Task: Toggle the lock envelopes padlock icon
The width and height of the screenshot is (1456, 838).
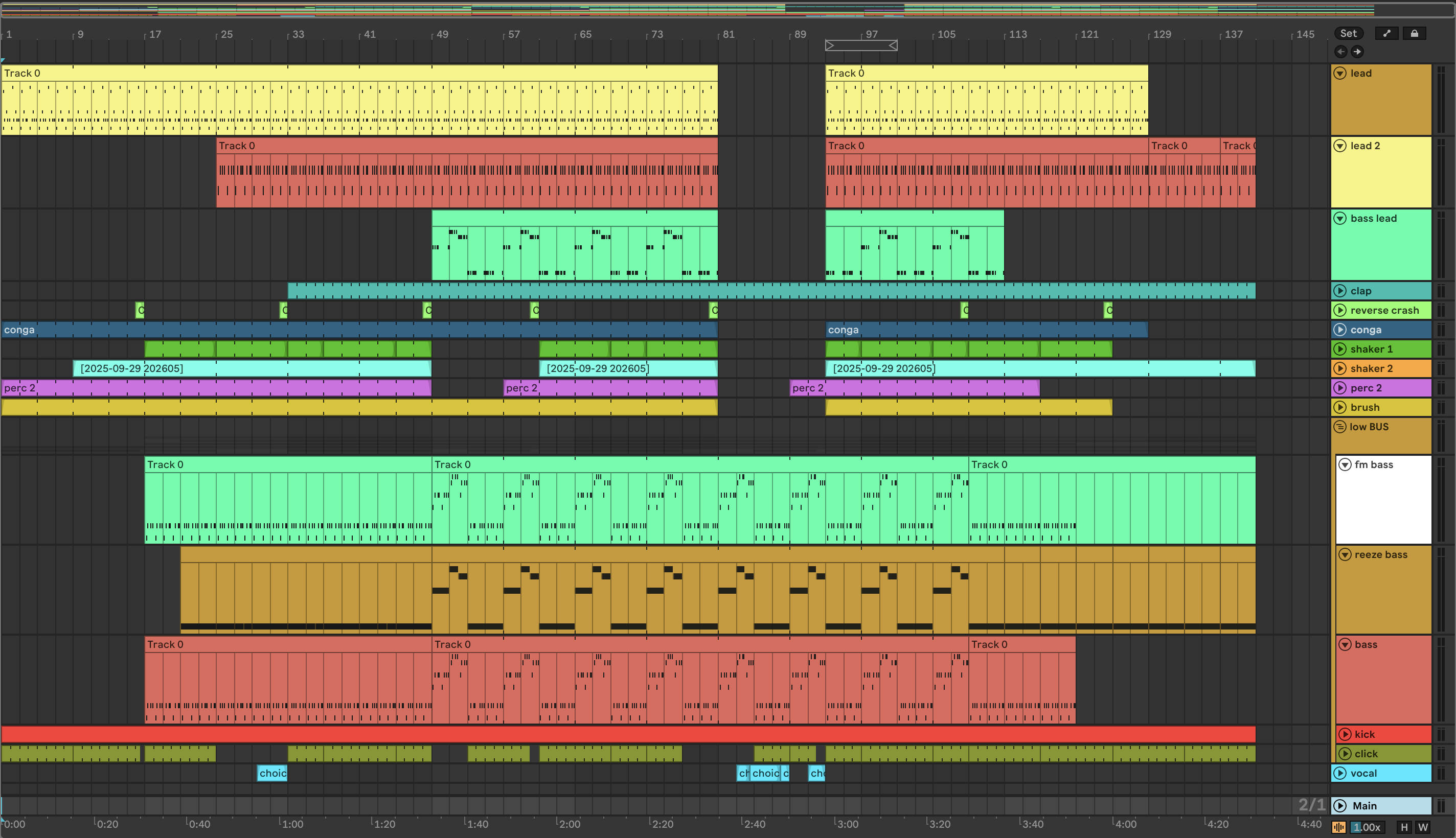Action: [x=1414, y=33]
